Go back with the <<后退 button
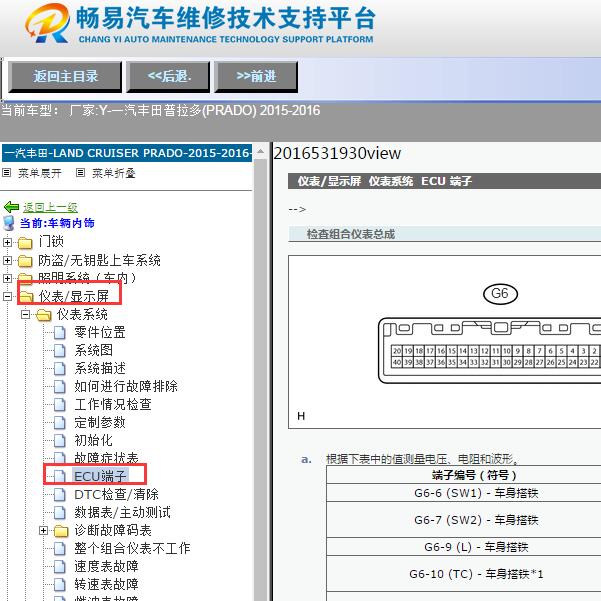The height and width of the screenshot is (601, 601). 168,77
